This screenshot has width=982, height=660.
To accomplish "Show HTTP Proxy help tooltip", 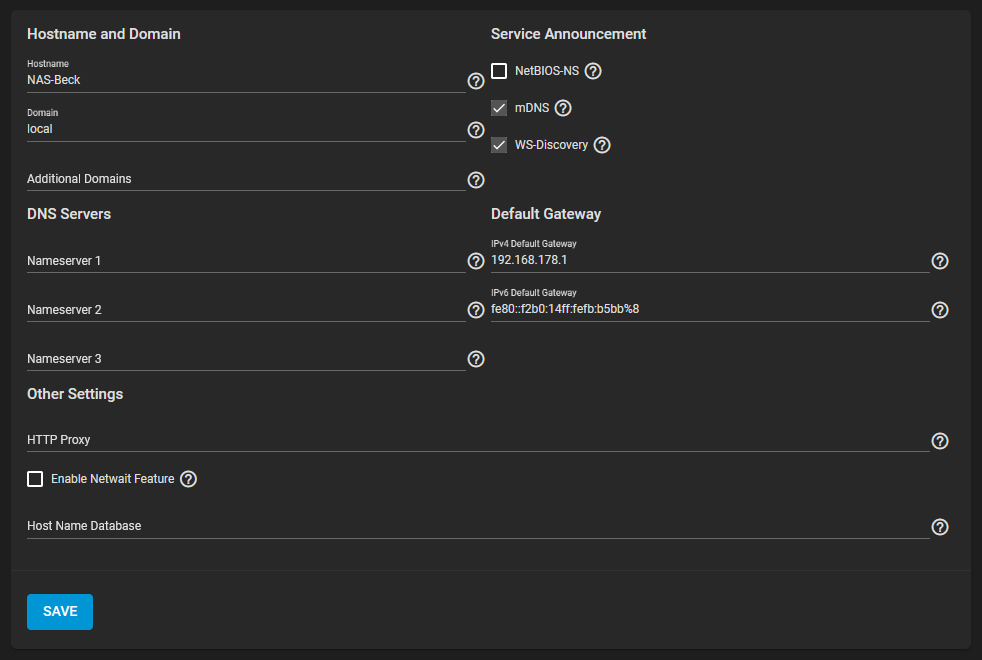I will point(939,441).
